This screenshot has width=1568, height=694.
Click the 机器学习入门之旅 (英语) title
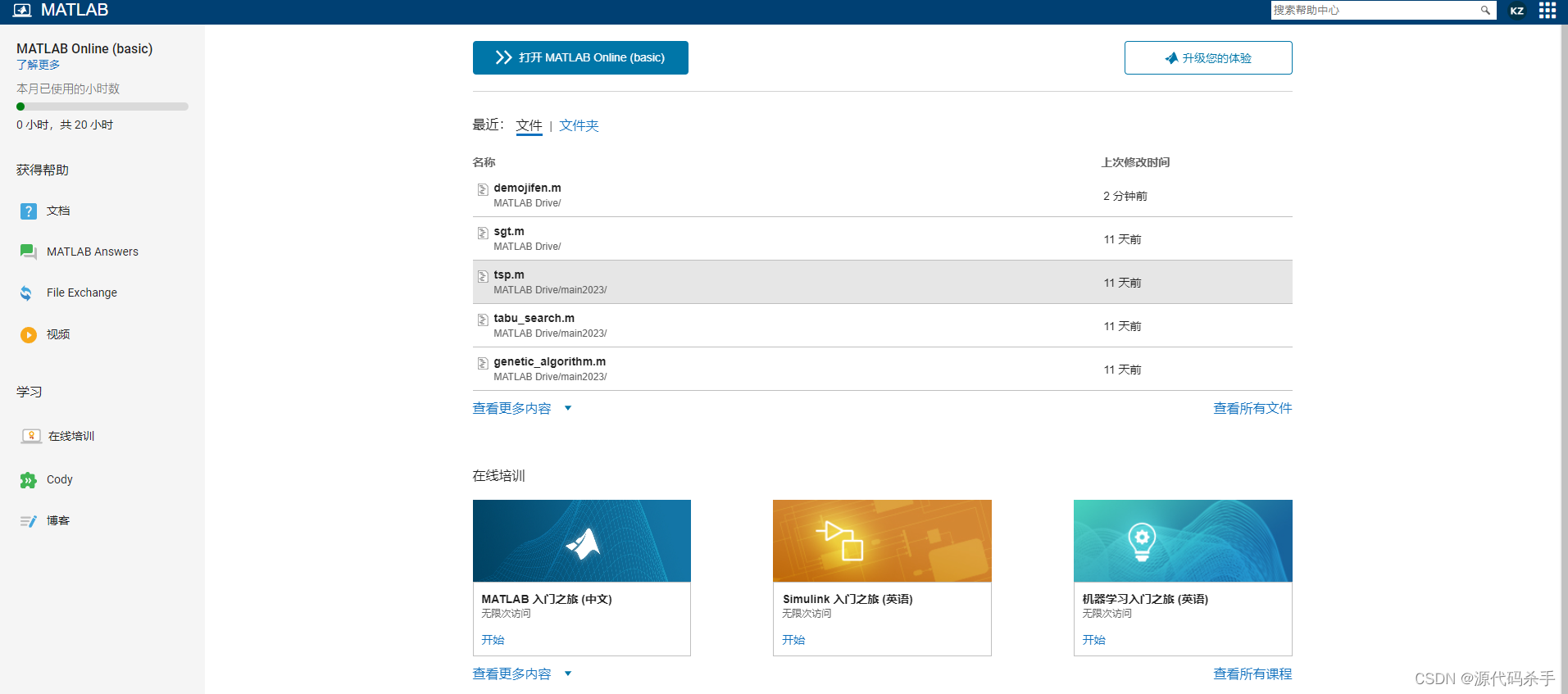pos(1145,599)
